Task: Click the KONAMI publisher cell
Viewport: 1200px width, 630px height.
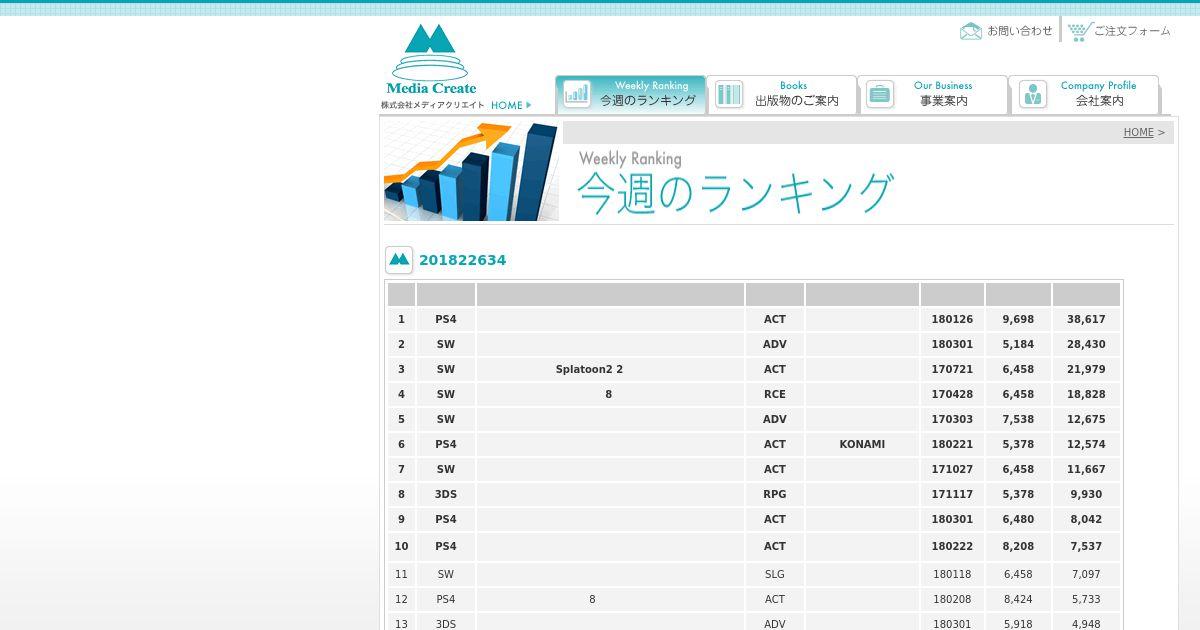Action: (862, 444)
